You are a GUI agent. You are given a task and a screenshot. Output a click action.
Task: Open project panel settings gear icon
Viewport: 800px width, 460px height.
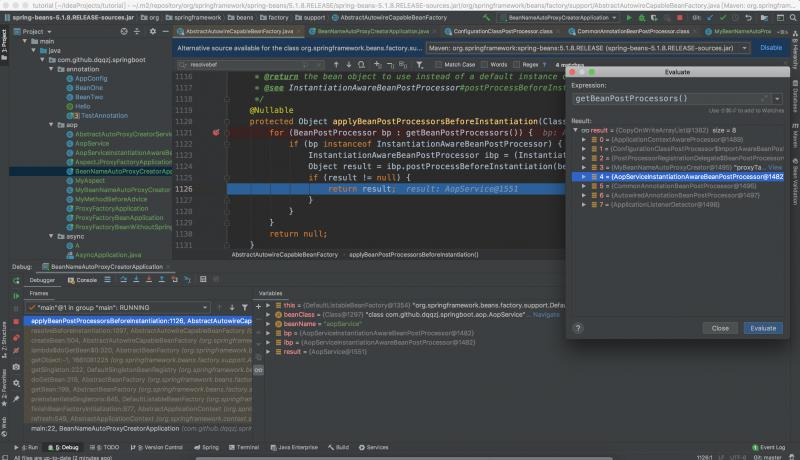[153, 31]
